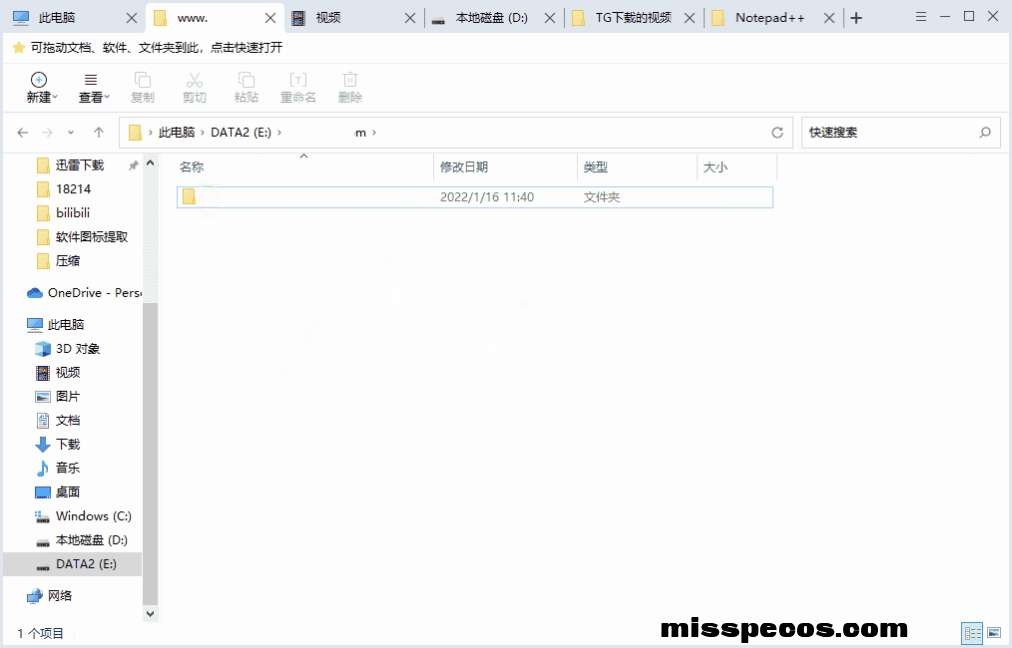Close the TG下载的视频 tab
The image size is (1012, 648).
coord(689,18)
